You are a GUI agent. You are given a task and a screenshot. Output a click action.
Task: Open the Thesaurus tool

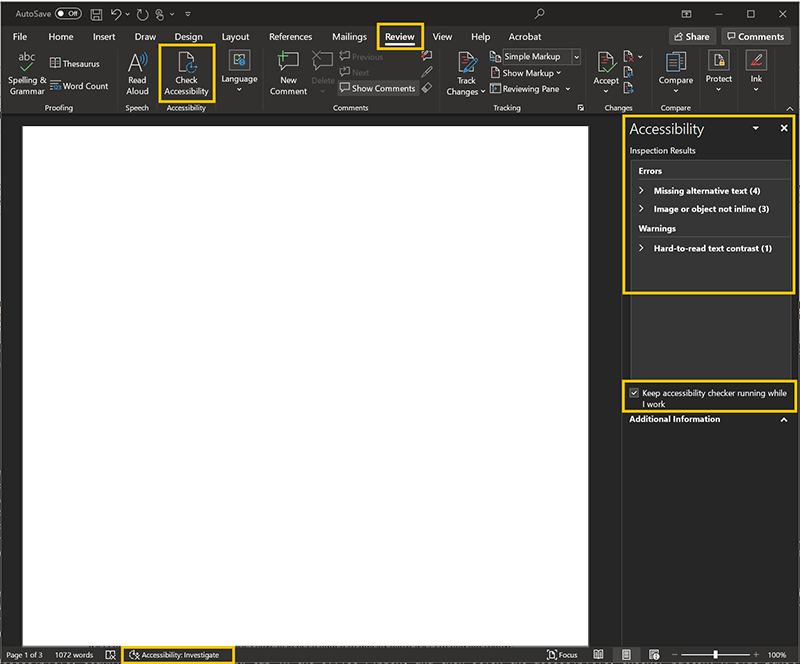click(74, 63)
